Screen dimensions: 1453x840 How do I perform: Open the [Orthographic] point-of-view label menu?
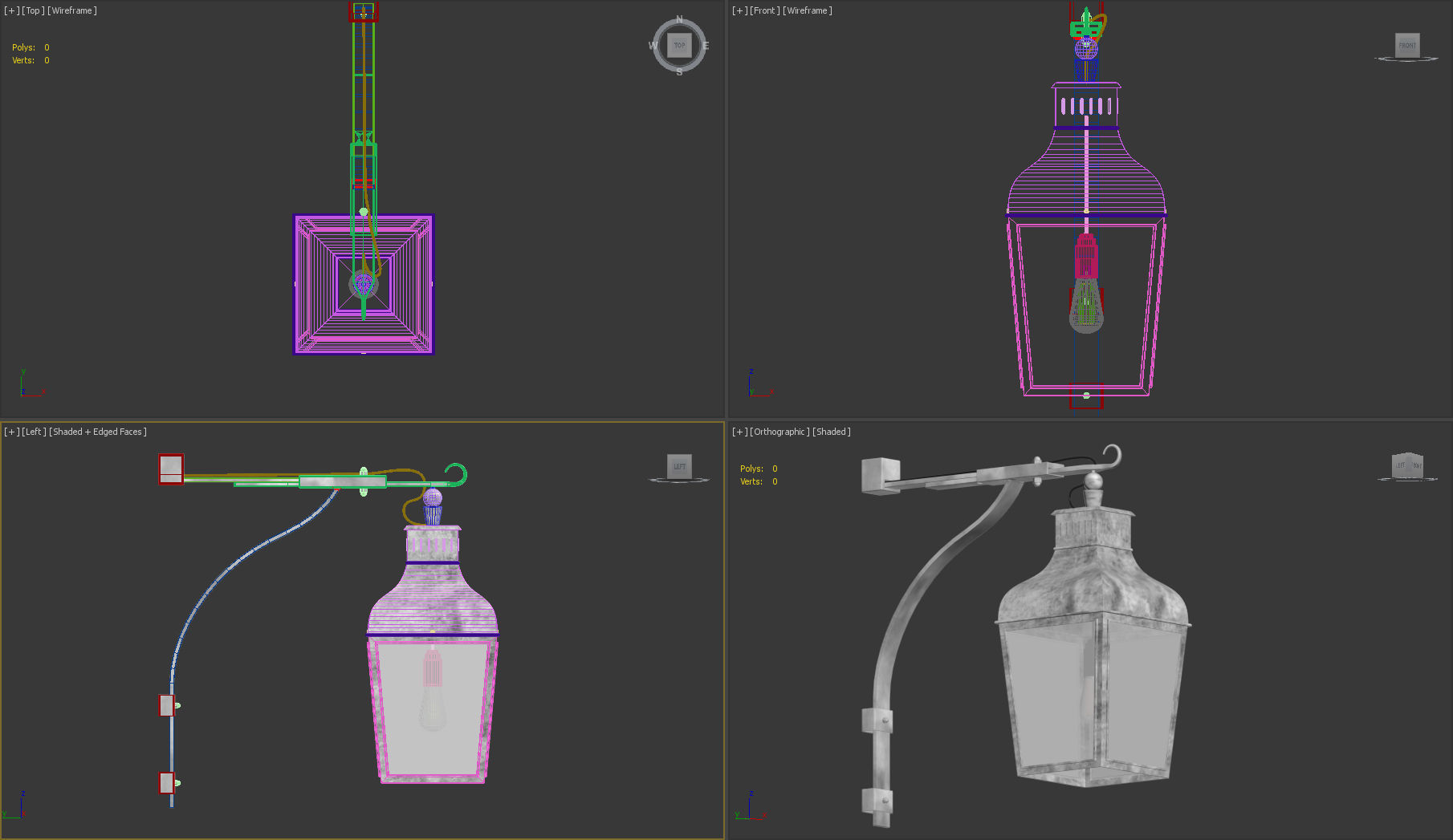(779, 432)
